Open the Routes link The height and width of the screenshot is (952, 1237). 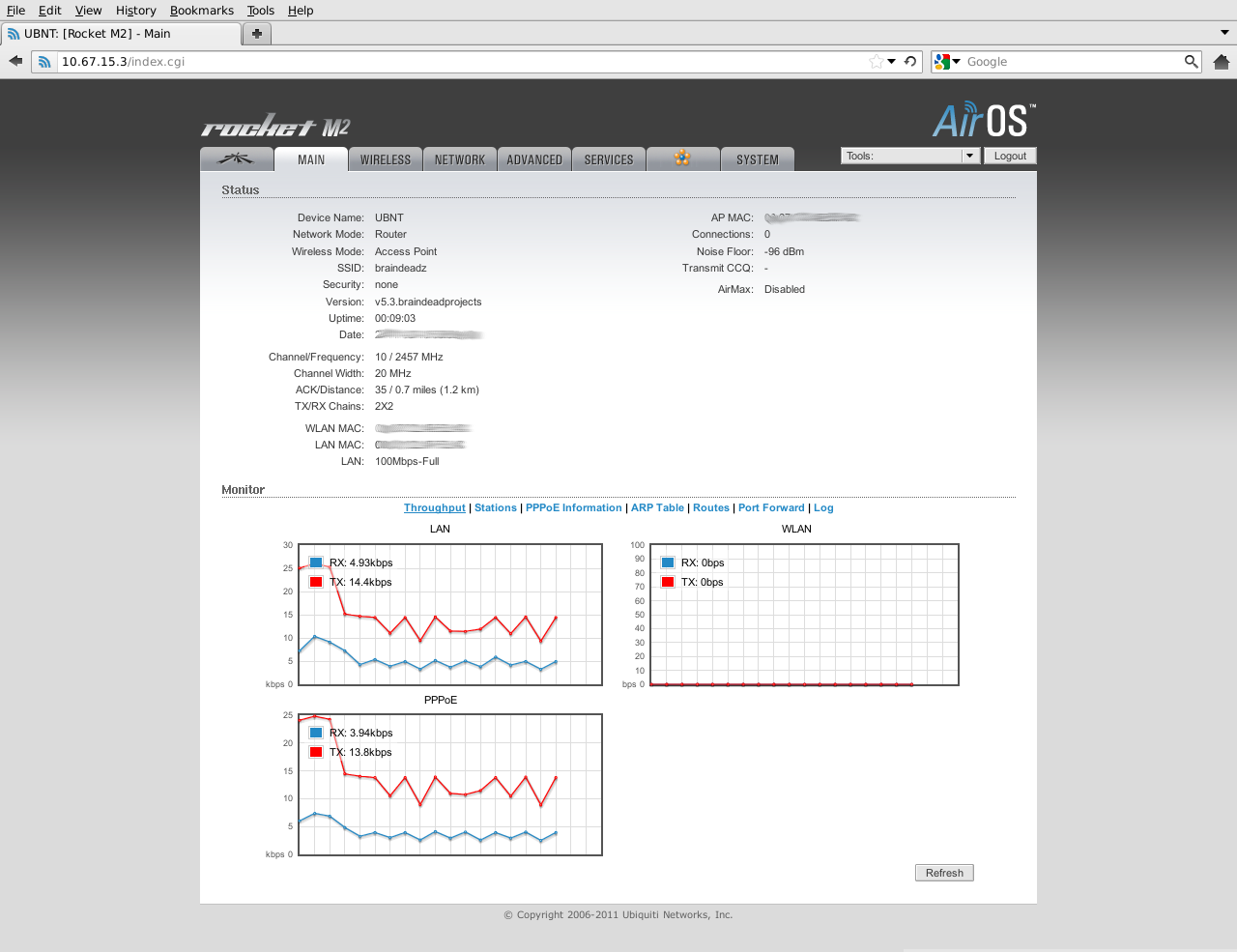(x=711, y=507)
